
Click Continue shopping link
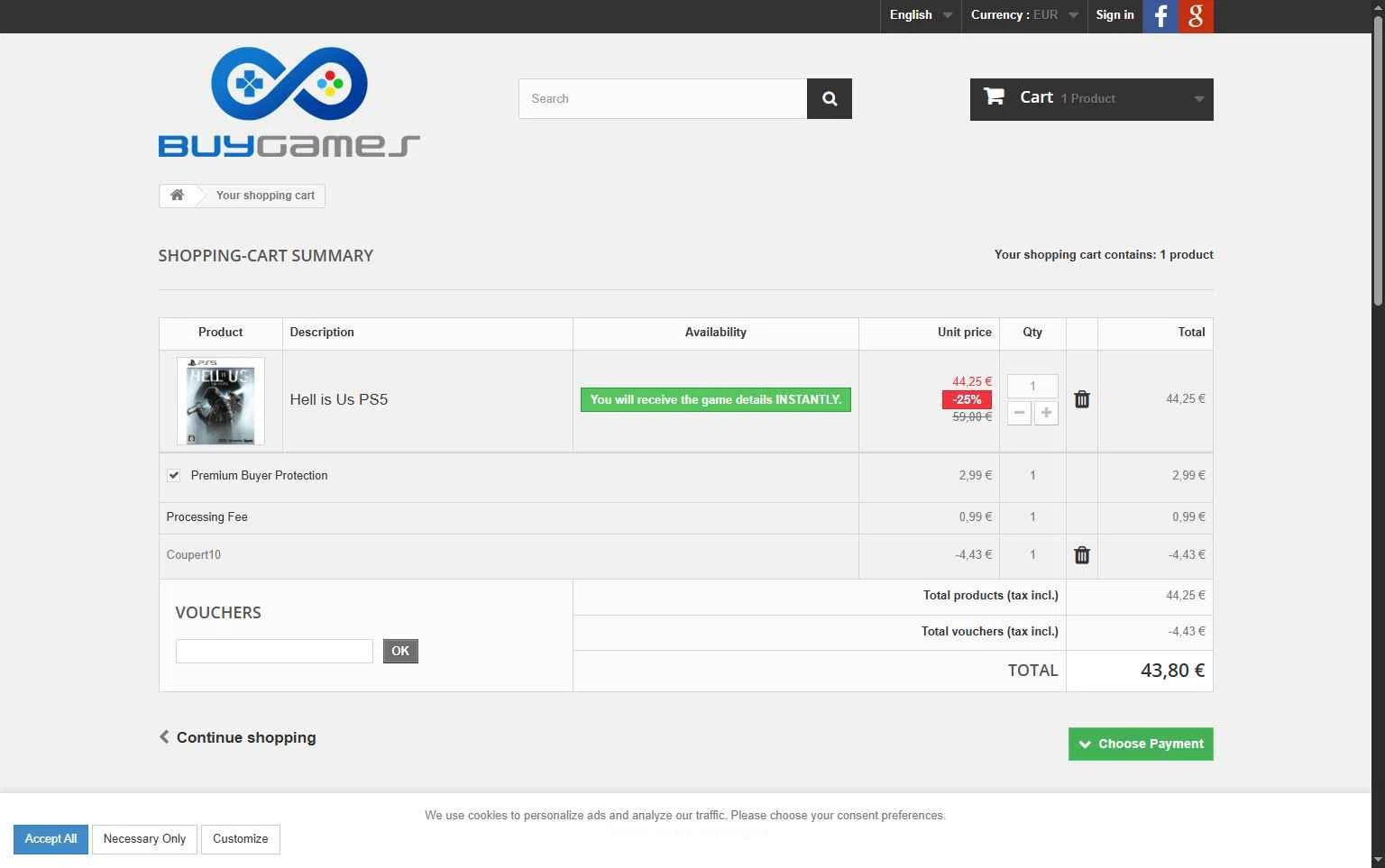click(237, 737)
